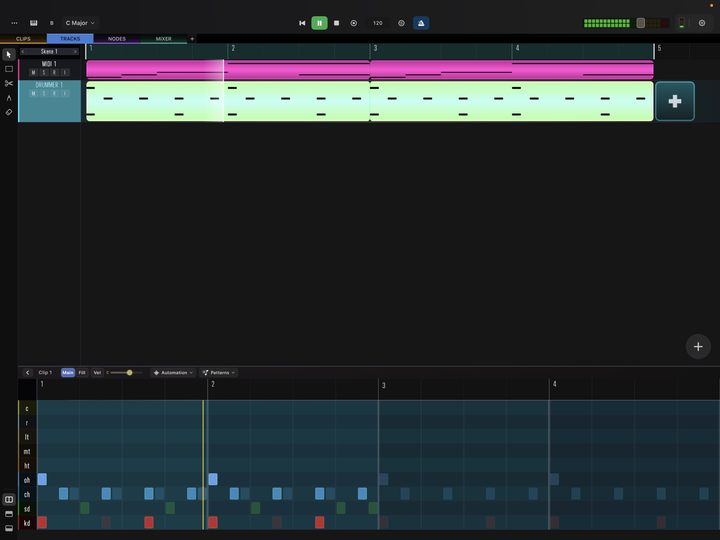Select the 'kd' kick drum lane
The width and height of the screenshot is (720, 540).
[27, 523]
